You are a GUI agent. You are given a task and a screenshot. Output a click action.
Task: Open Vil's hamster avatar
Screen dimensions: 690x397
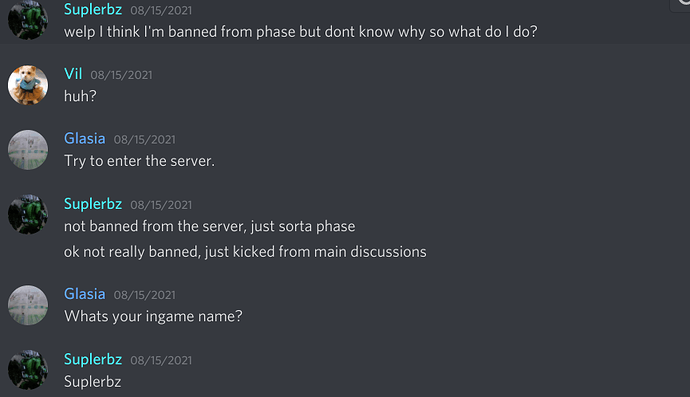(x=28, y=85)
